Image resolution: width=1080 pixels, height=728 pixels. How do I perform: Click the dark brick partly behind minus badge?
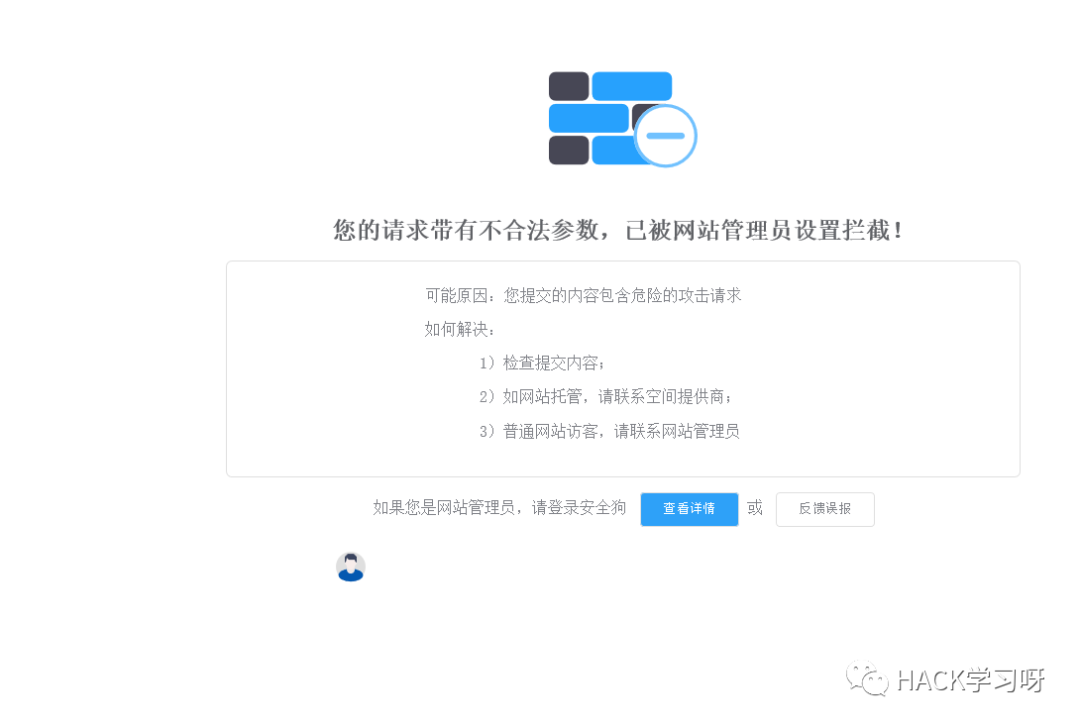(642, 114)
